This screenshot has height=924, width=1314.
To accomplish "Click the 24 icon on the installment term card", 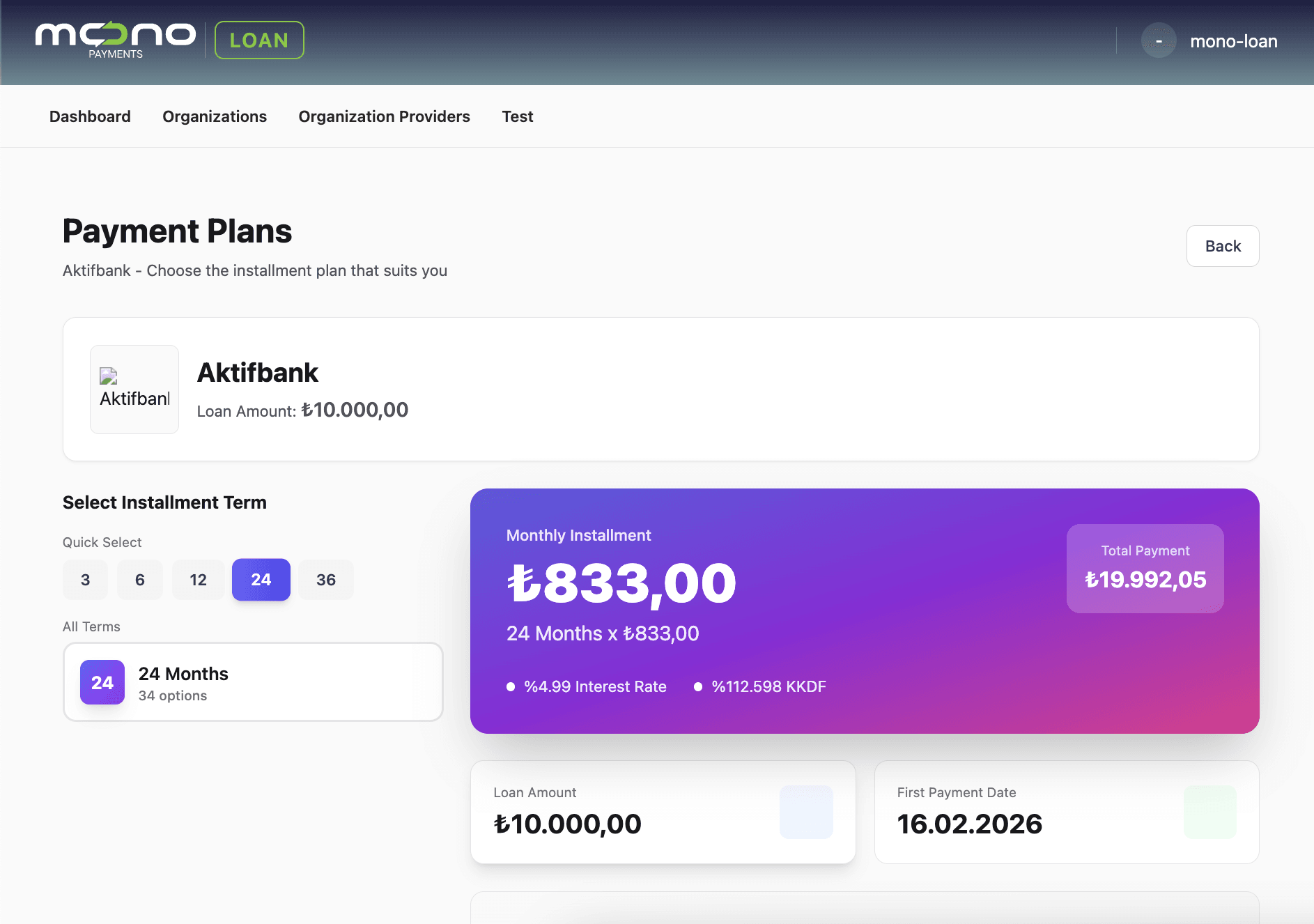I will pyautogui.click(x=102, y=682).
